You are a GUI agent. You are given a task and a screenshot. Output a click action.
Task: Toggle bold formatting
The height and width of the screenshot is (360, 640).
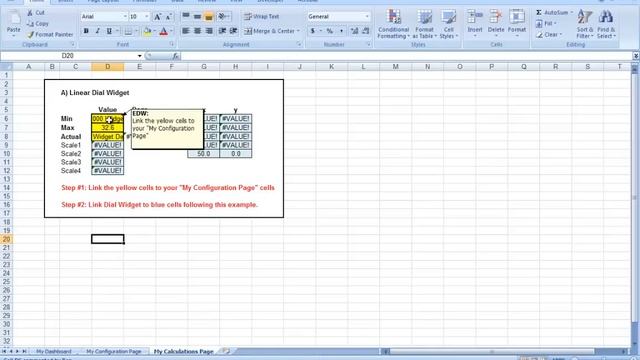pyautogui.click(x=86, y=31)
